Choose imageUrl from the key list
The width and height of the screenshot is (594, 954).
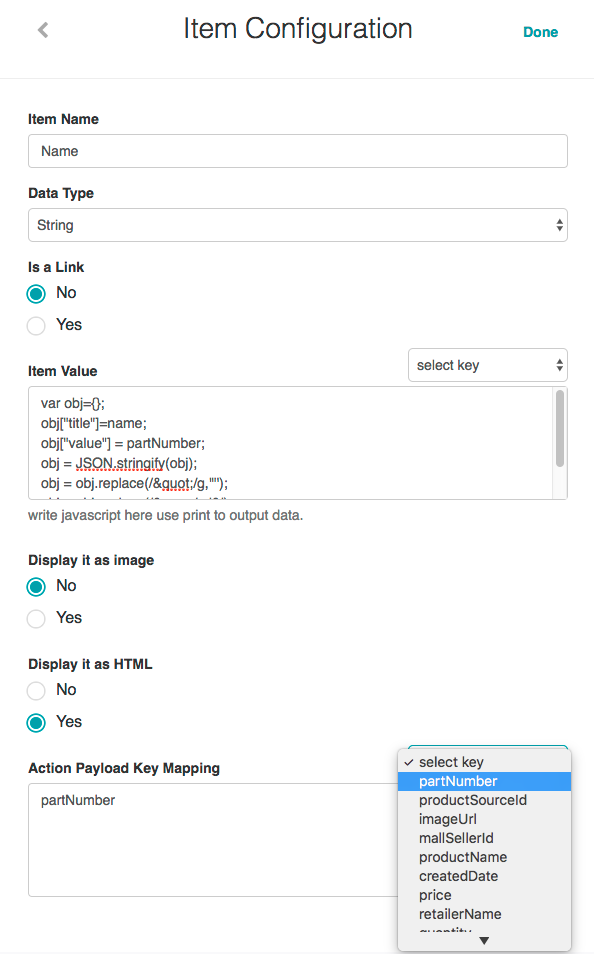[484, 819]
